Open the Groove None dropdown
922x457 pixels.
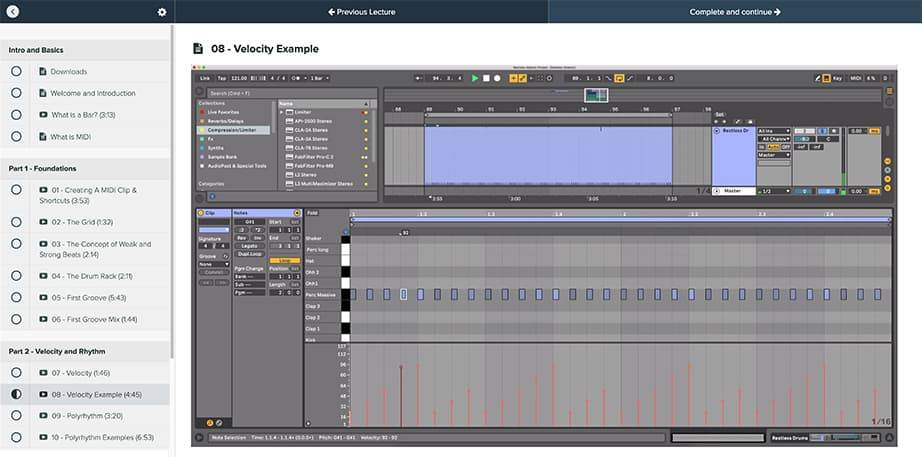click(214, 265)
